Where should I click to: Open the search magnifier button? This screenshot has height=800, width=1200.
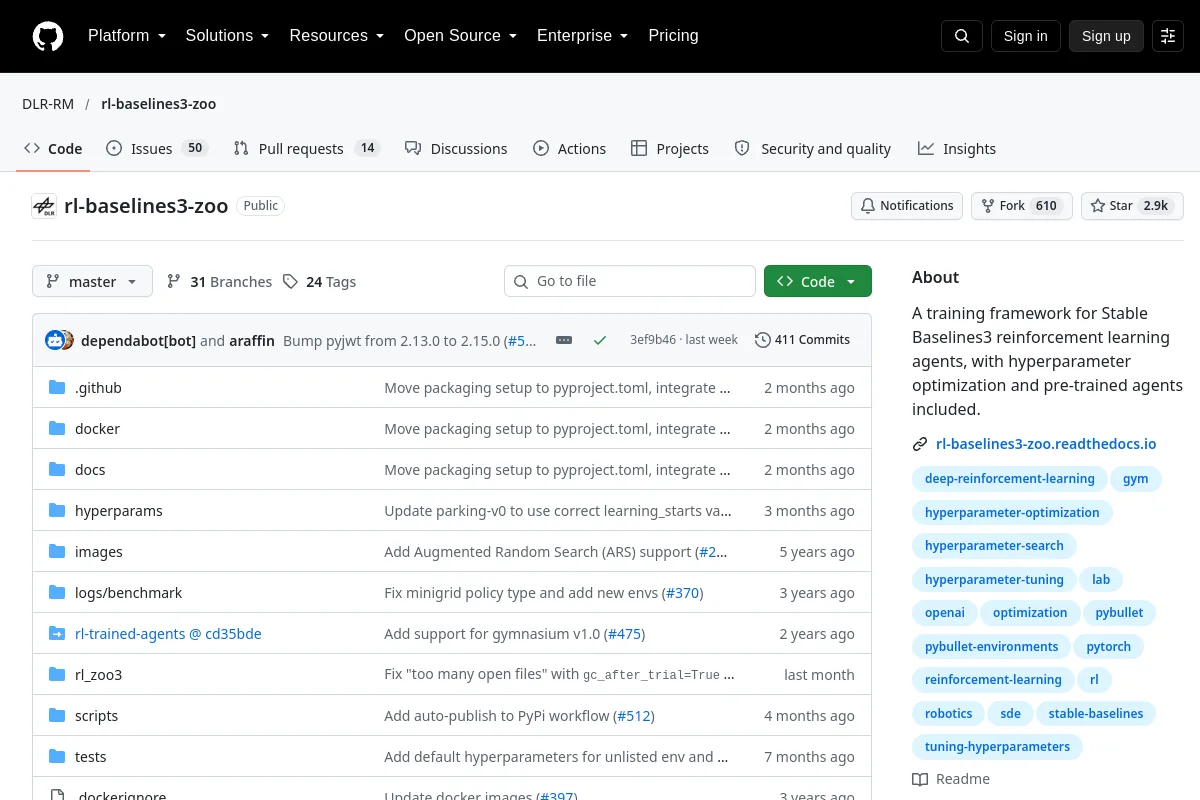click(962, 36)
